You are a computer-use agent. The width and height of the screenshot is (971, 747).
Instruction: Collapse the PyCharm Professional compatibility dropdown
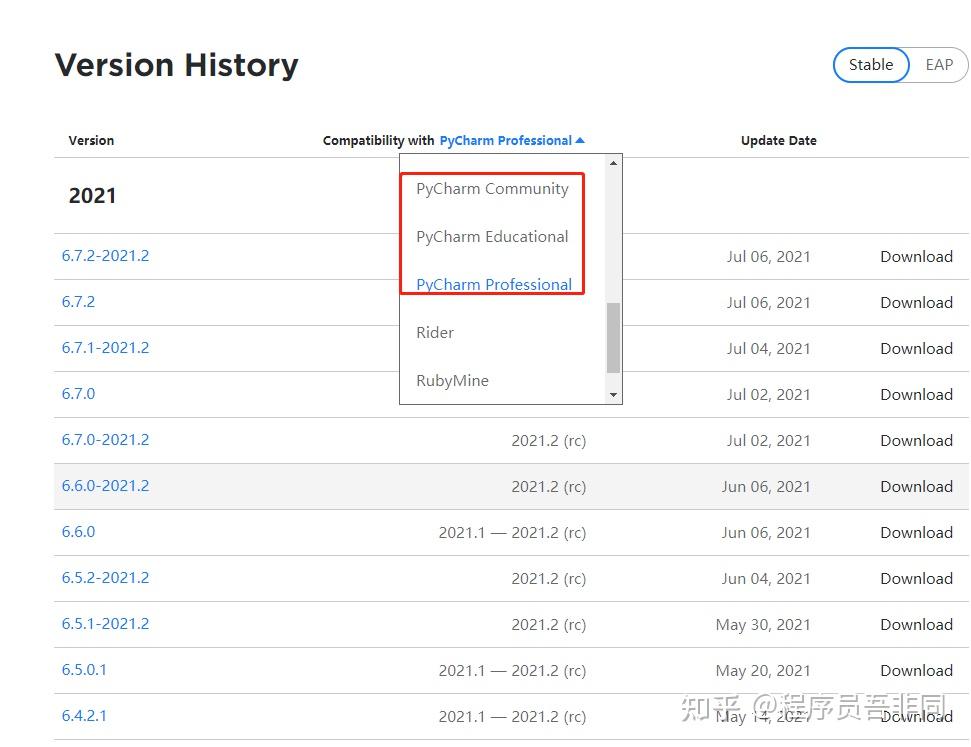coord(512,141)
